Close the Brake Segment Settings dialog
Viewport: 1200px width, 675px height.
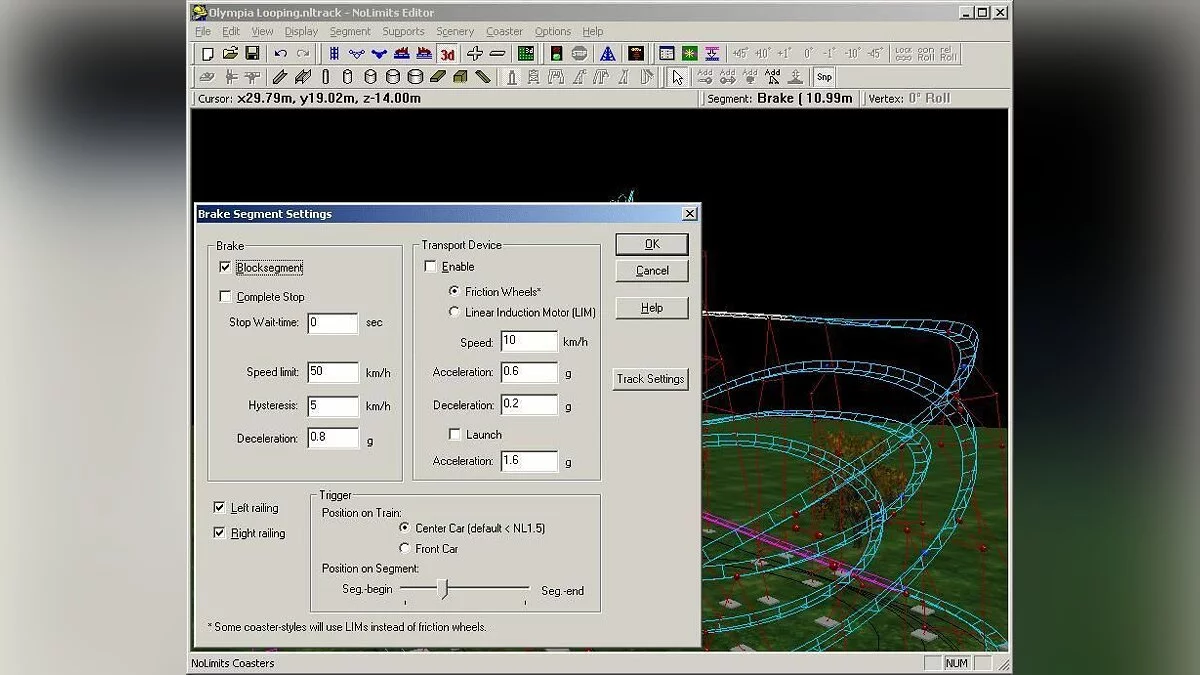point(689,214)
